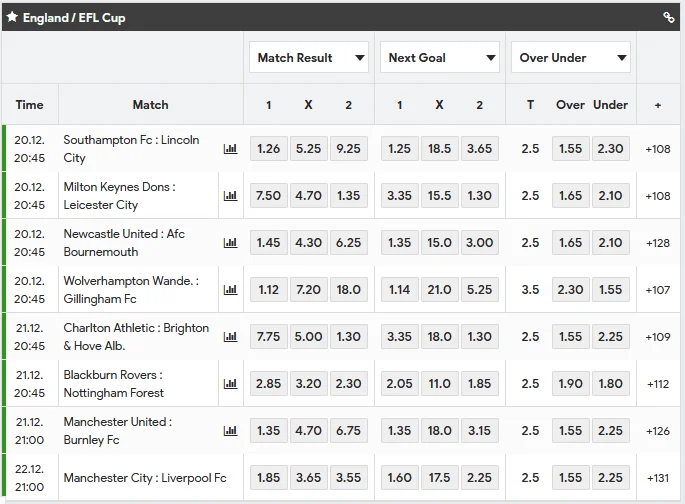Pick Under 2.10 for Newcastle United match
685x504 pixels.
point(610,243)
